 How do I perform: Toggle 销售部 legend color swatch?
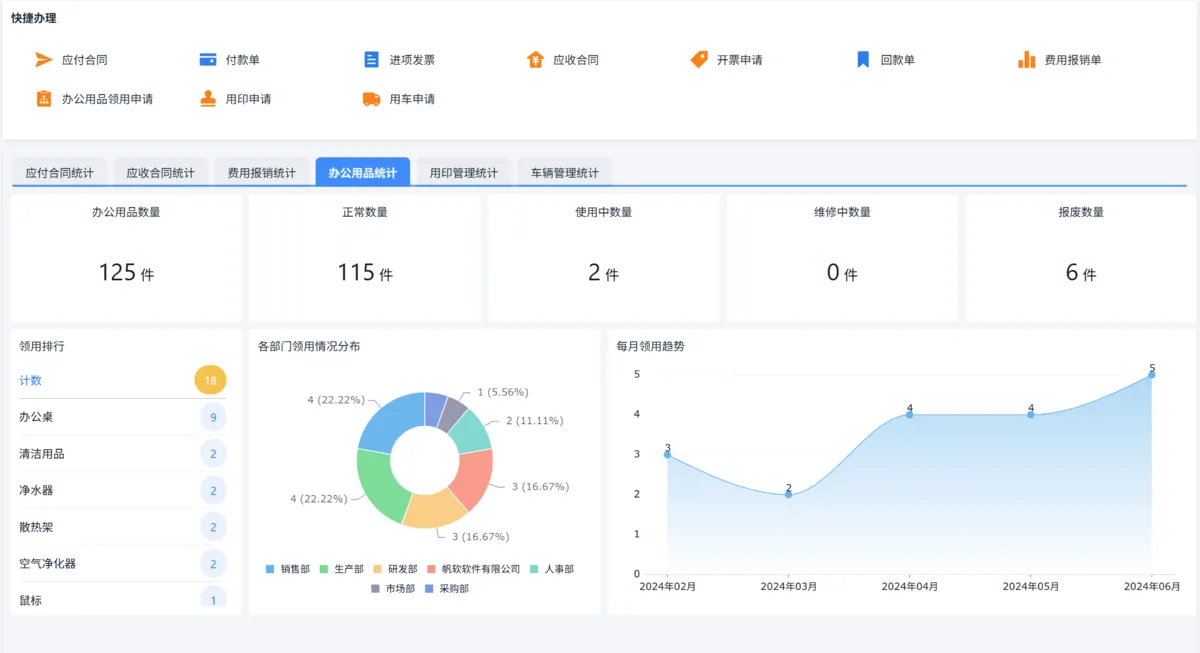(x=270, y=569)
